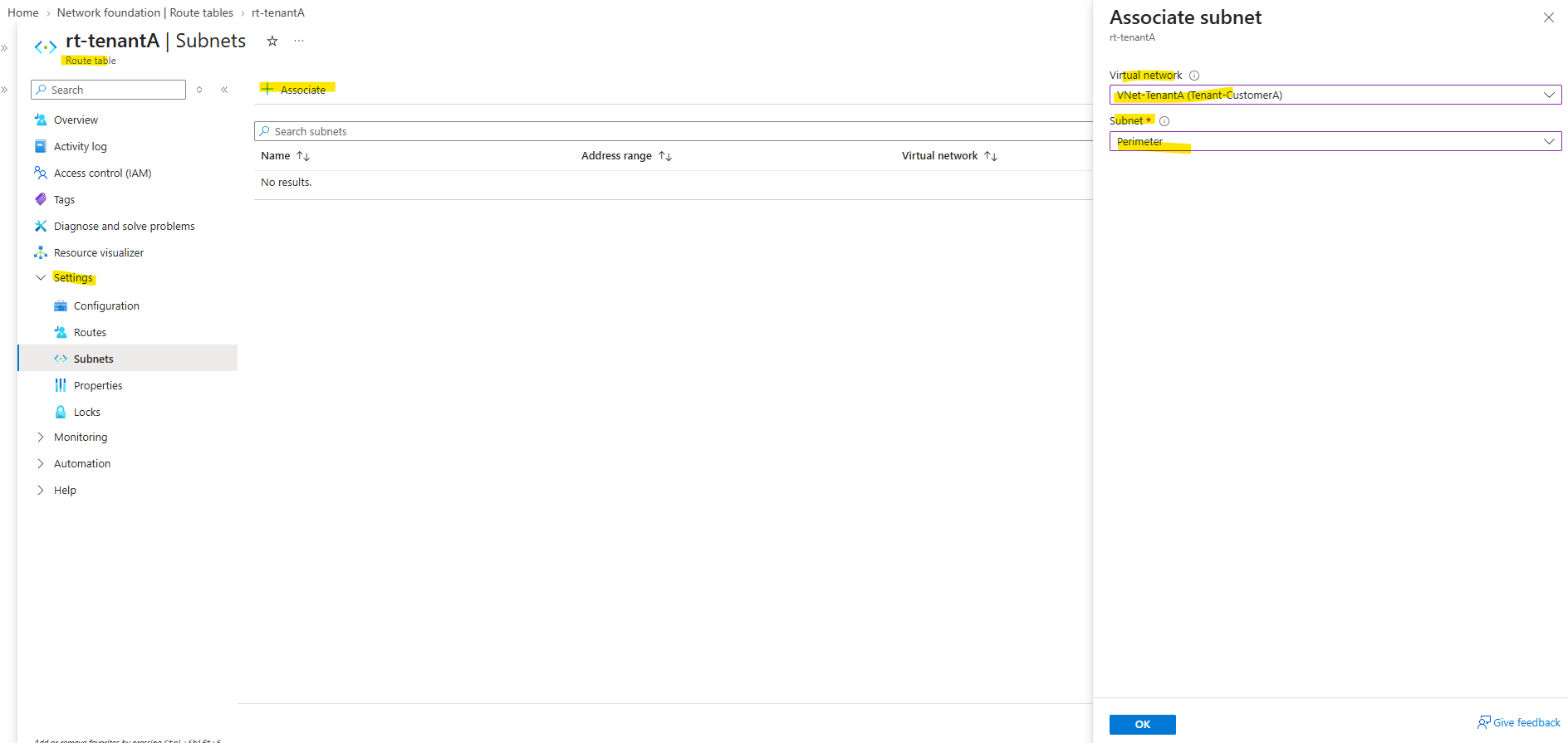The height and width of the screenshot is (743, 1568).
Task: Open the Virtual network dropdown
Action: point(1335,95)
